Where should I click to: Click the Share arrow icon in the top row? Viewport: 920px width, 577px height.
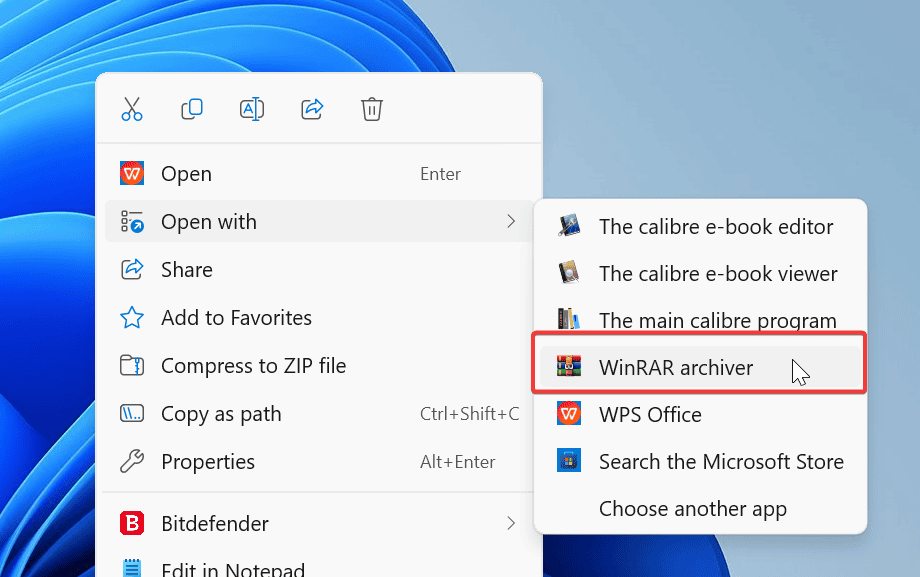click(312, 109)
